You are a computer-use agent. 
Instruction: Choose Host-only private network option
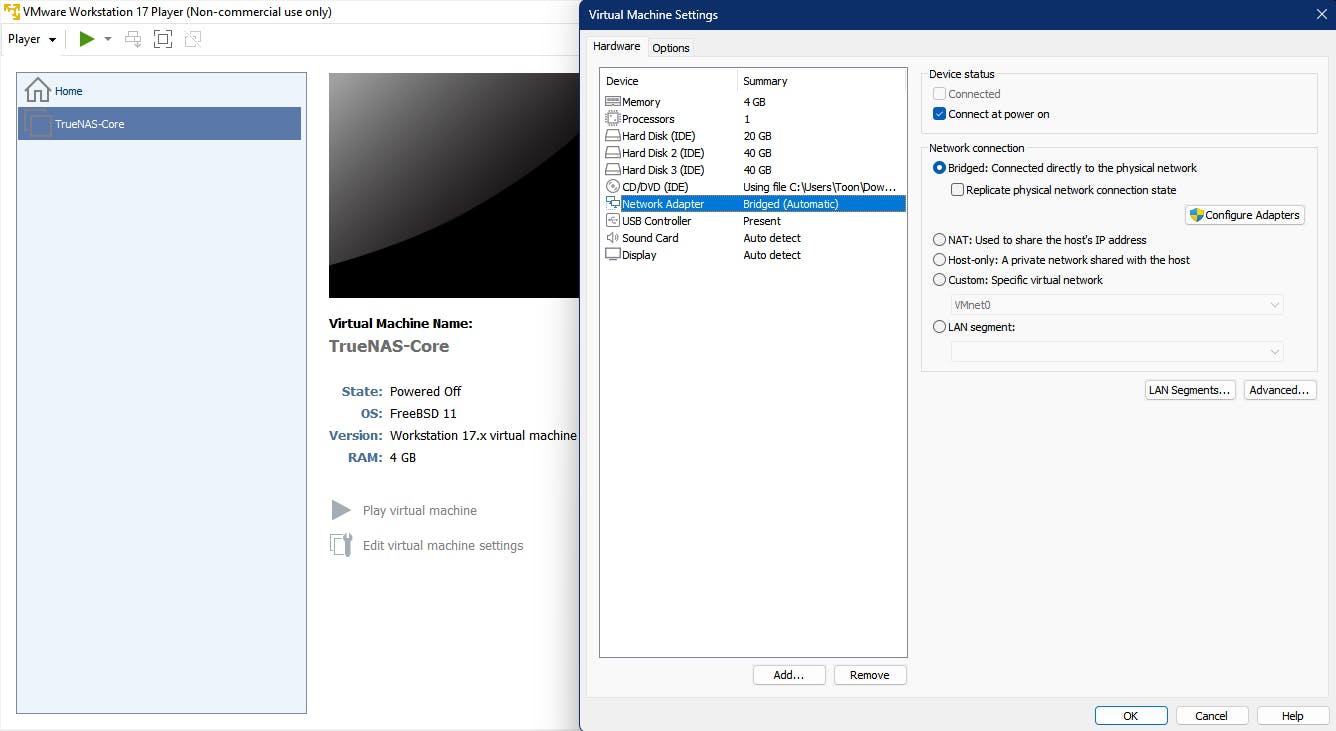(939, 260)
